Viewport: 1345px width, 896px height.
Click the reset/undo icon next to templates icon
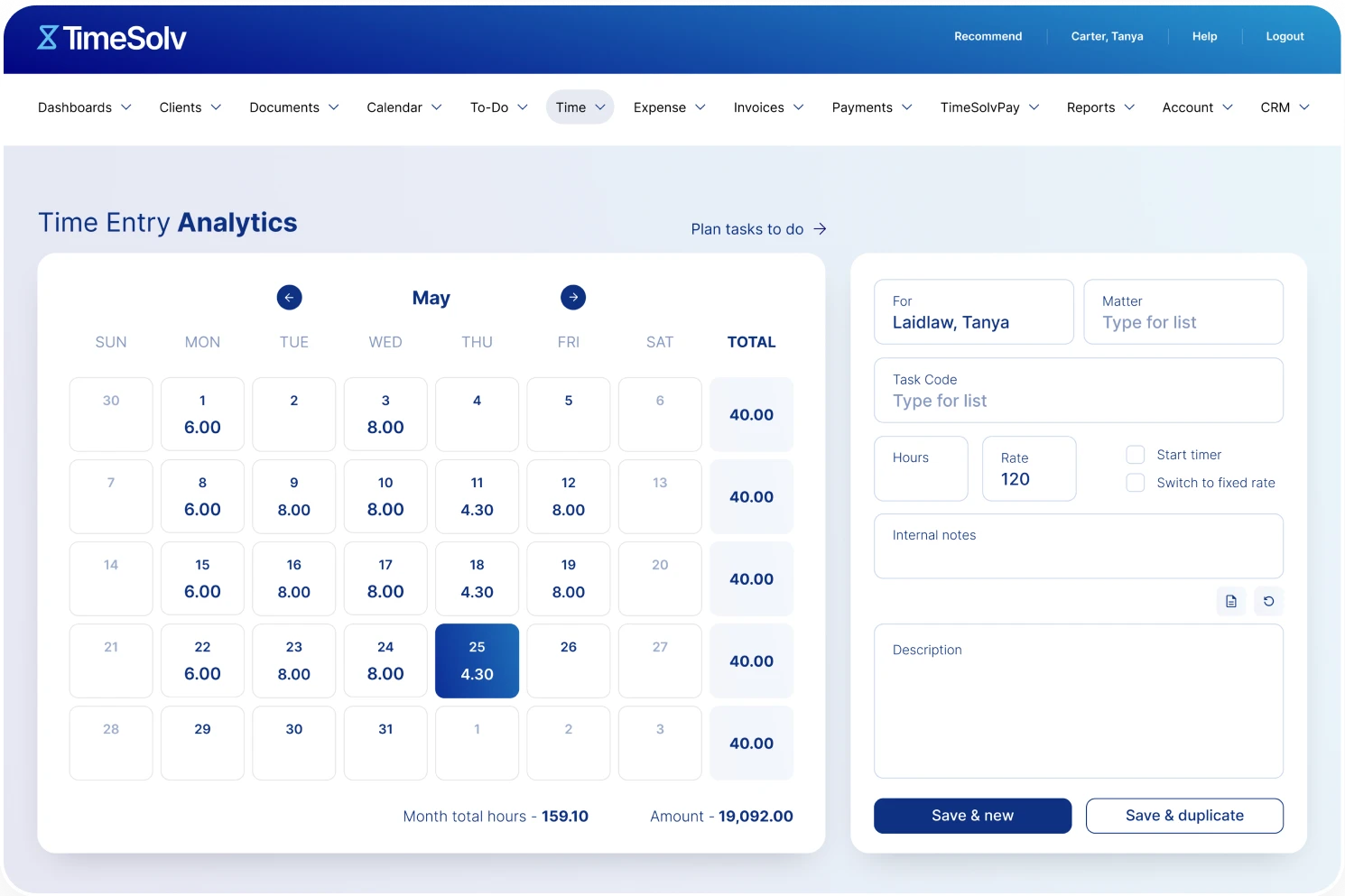pyautogui.click(x=1268, y=601)
